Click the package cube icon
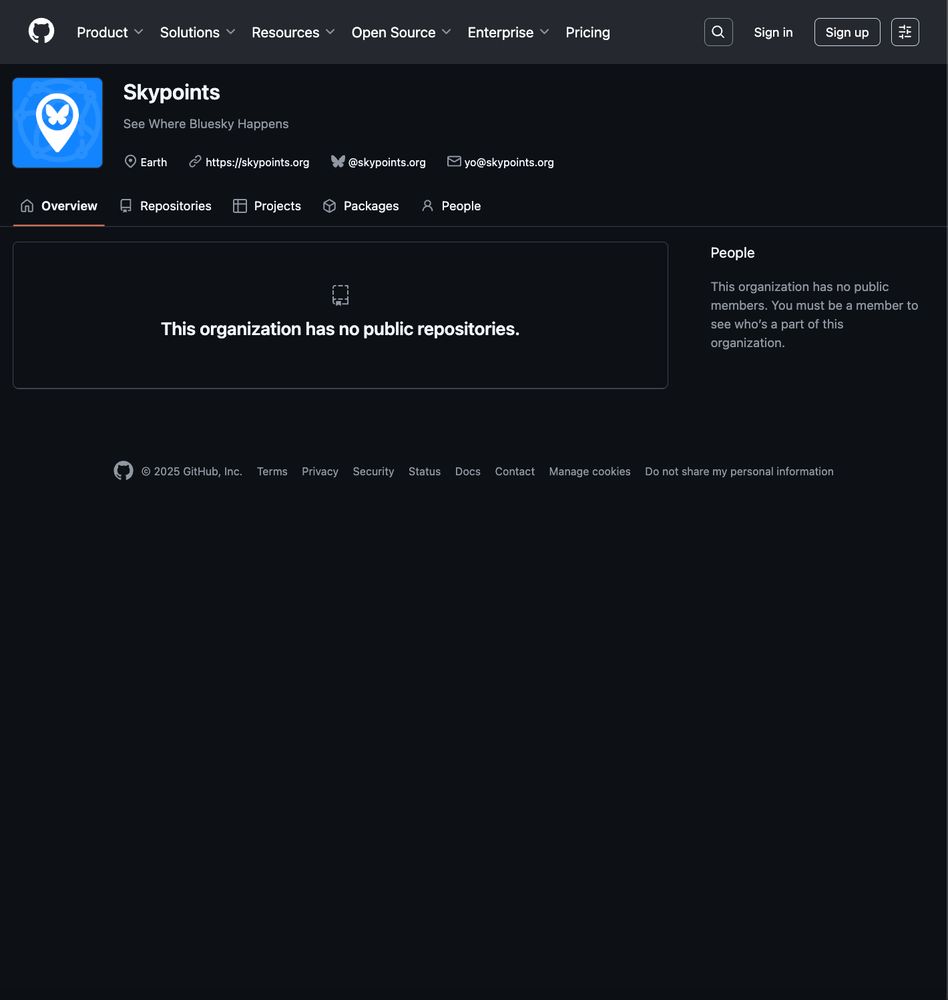The width and height of the screenshot is (948, 1000). tap(329, 206)
